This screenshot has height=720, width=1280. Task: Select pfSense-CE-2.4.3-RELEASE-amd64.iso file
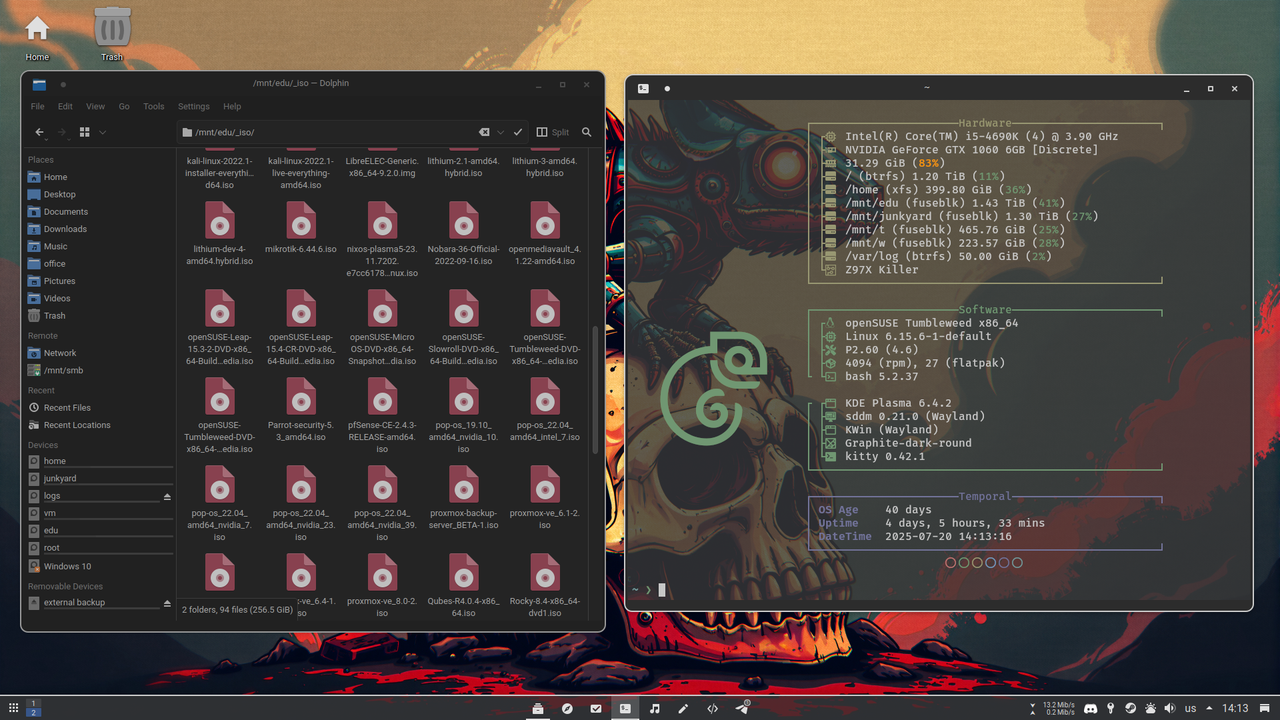(x=382, y=418)
